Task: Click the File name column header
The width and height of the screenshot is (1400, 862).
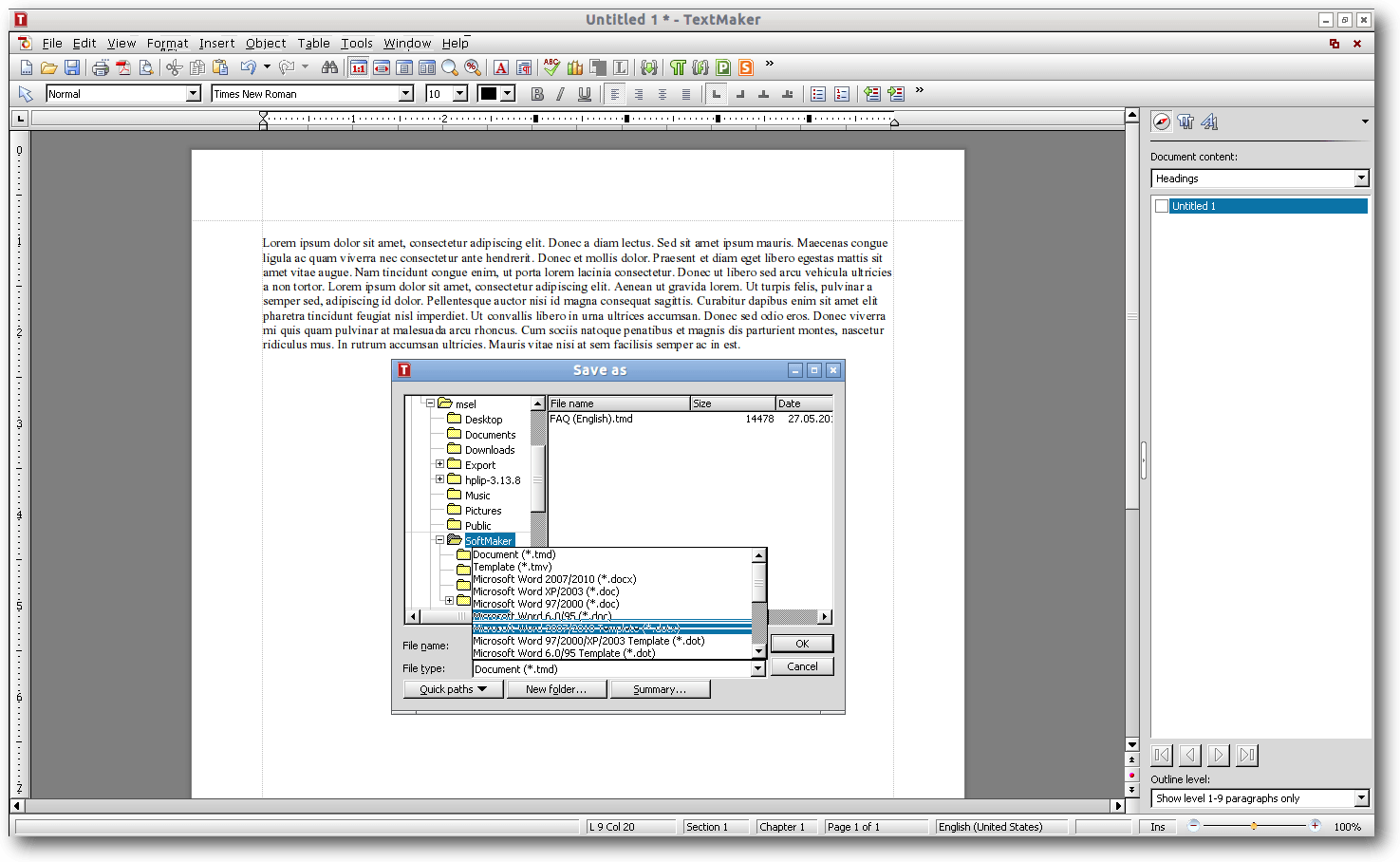Action: (x=619, y=403)
